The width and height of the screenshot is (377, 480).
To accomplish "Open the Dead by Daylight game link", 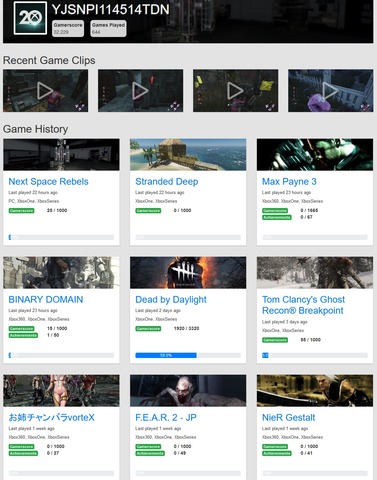I will click(171, 299).
